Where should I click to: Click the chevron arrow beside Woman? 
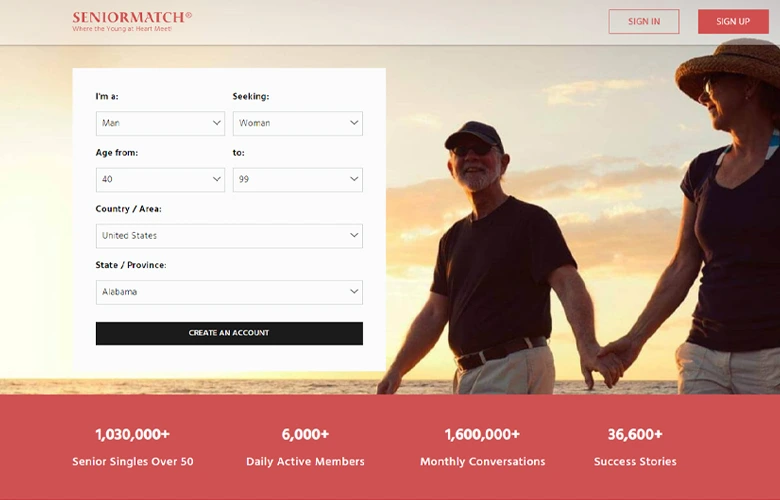point(354,123)
